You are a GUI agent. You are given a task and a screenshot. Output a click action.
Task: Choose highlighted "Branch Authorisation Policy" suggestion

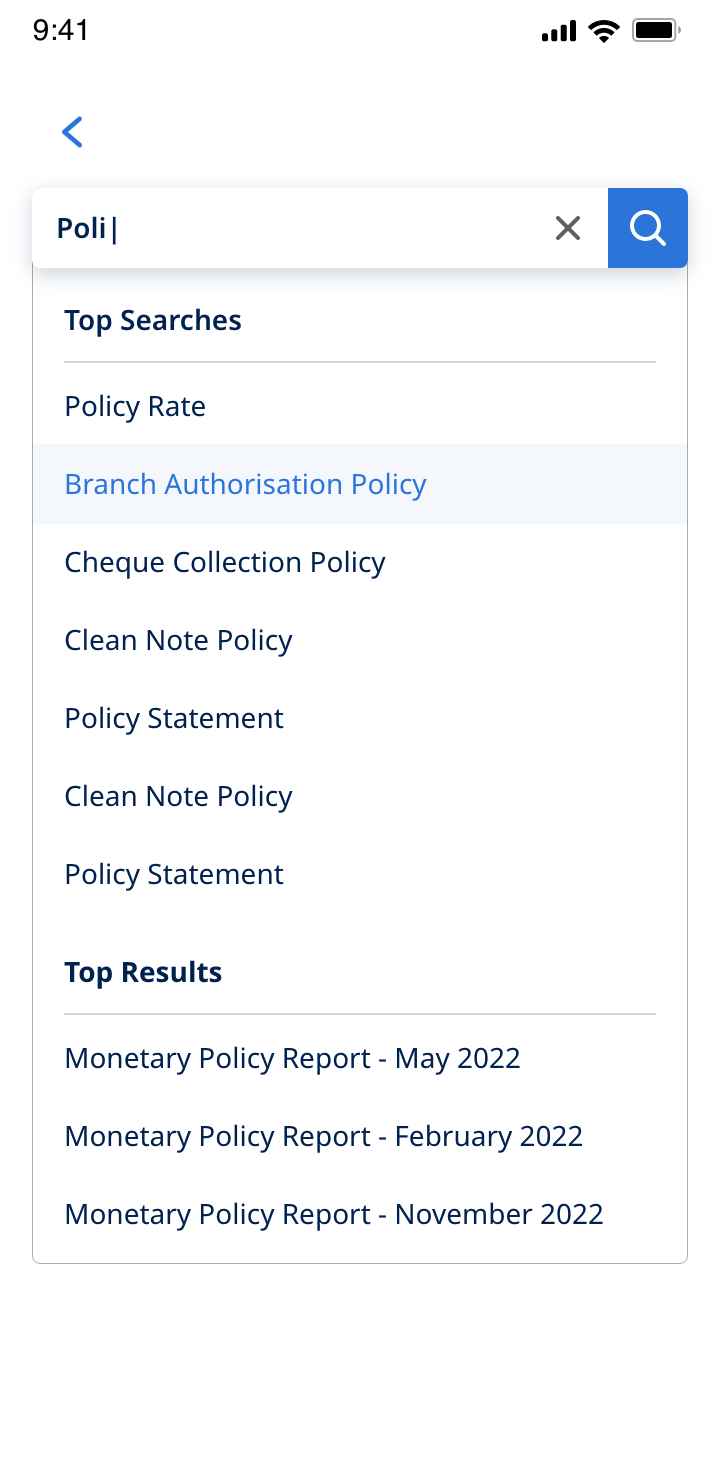(245, 484)
